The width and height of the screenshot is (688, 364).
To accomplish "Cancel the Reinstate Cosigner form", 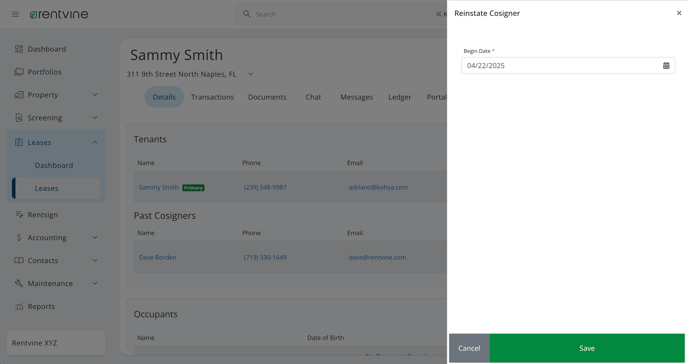I will [469, 348].
